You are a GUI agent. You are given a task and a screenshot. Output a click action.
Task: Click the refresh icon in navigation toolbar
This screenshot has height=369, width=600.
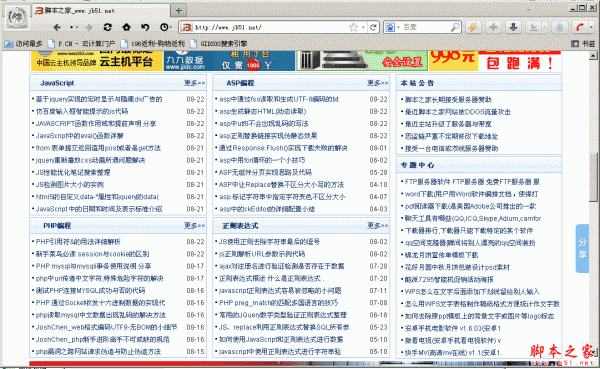(x=108, y=27)
